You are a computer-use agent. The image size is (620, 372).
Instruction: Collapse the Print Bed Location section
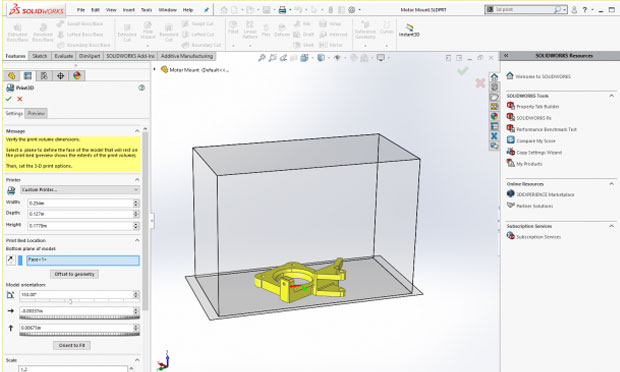tap(137, 240)
